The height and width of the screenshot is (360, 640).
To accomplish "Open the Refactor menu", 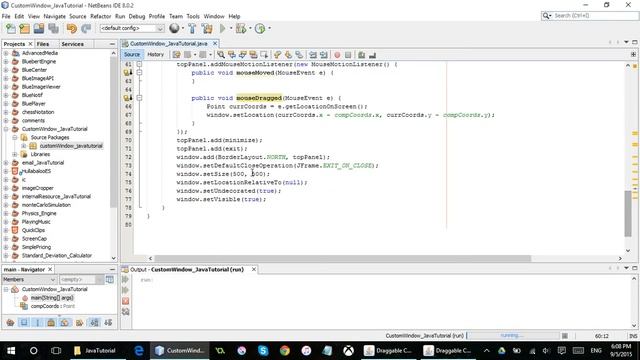I will click(x=100, y=16).
